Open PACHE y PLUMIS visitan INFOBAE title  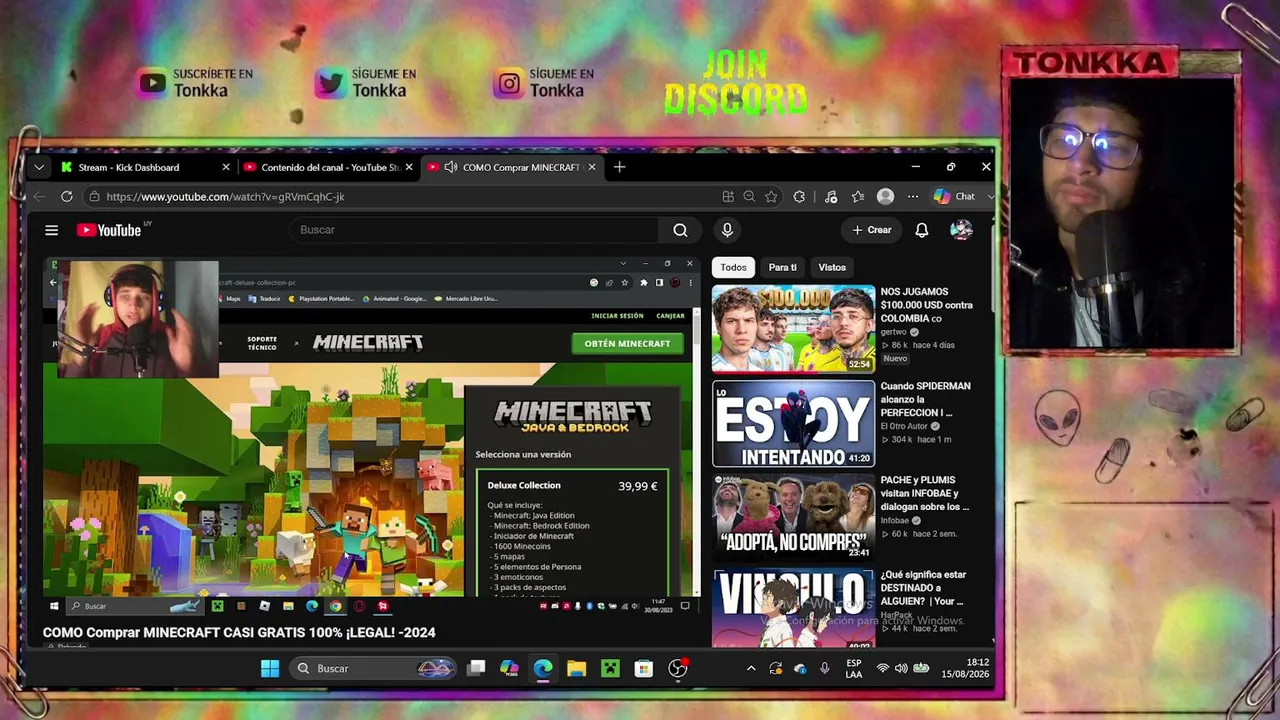click(x=925, y=493)
